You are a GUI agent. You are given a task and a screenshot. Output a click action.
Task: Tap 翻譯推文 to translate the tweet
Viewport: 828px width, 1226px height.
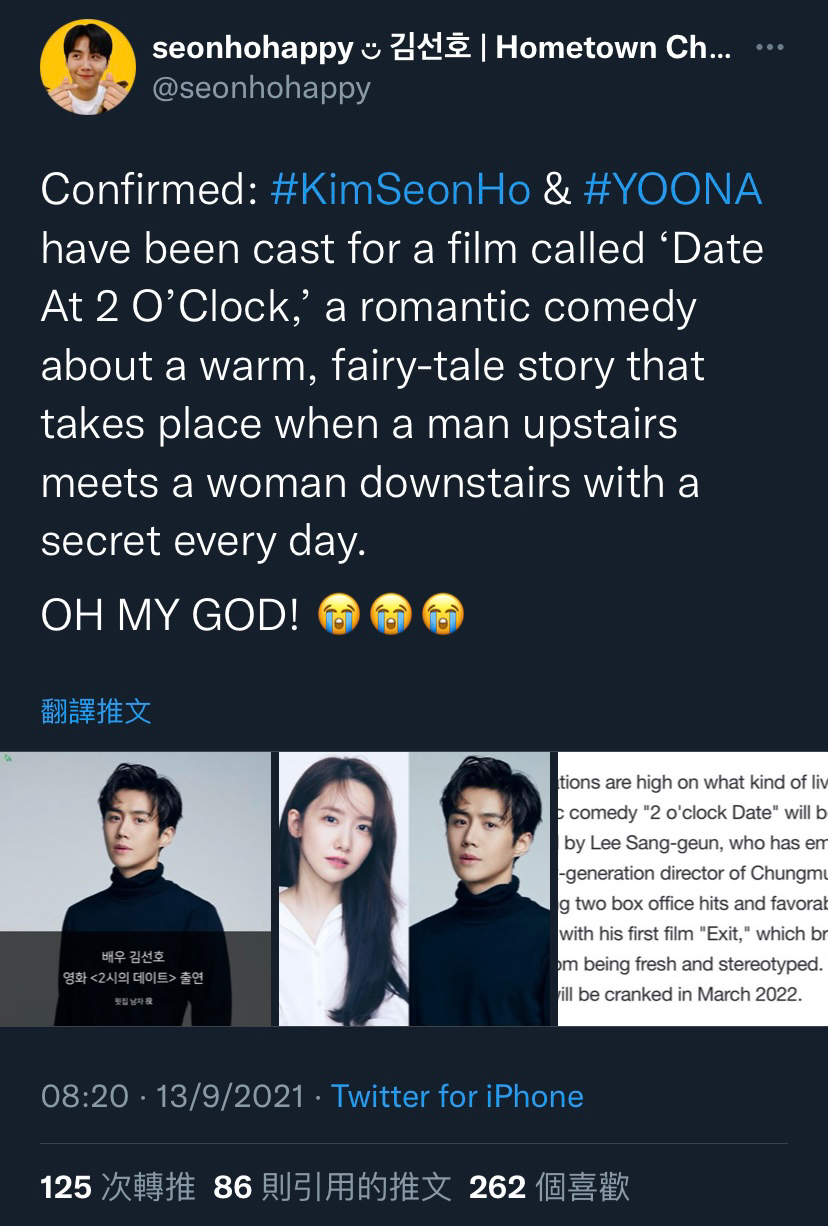(x=96, y=711)
